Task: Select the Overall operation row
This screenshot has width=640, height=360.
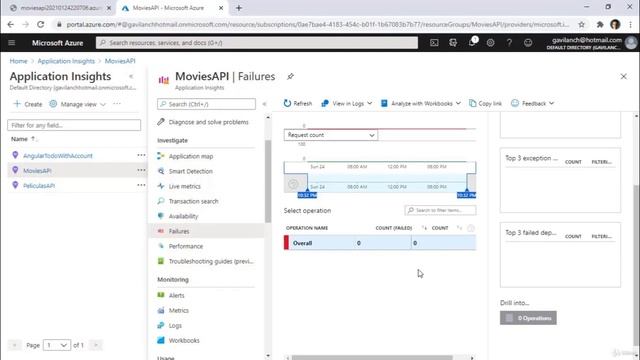Action: (380, 243)
